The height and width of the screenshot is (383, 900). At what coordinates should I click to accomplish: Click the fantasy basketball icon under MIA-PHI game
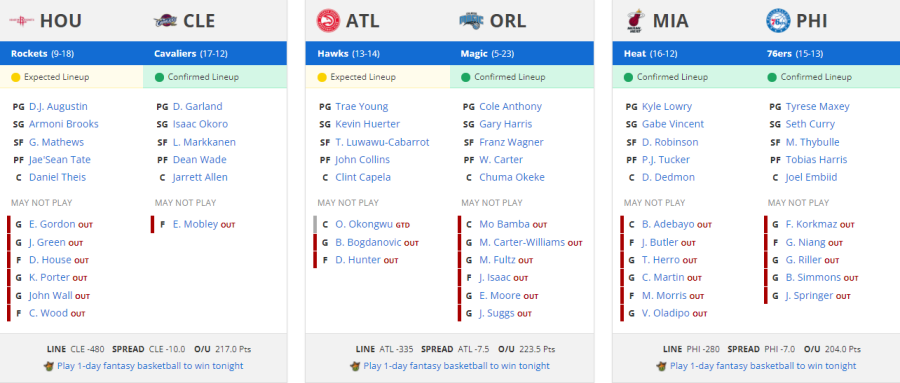(x=661, y=366)
